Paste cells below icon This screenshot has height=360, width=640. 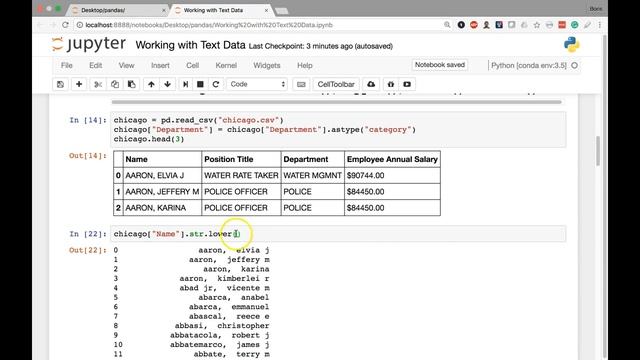(x=131, y=84)
